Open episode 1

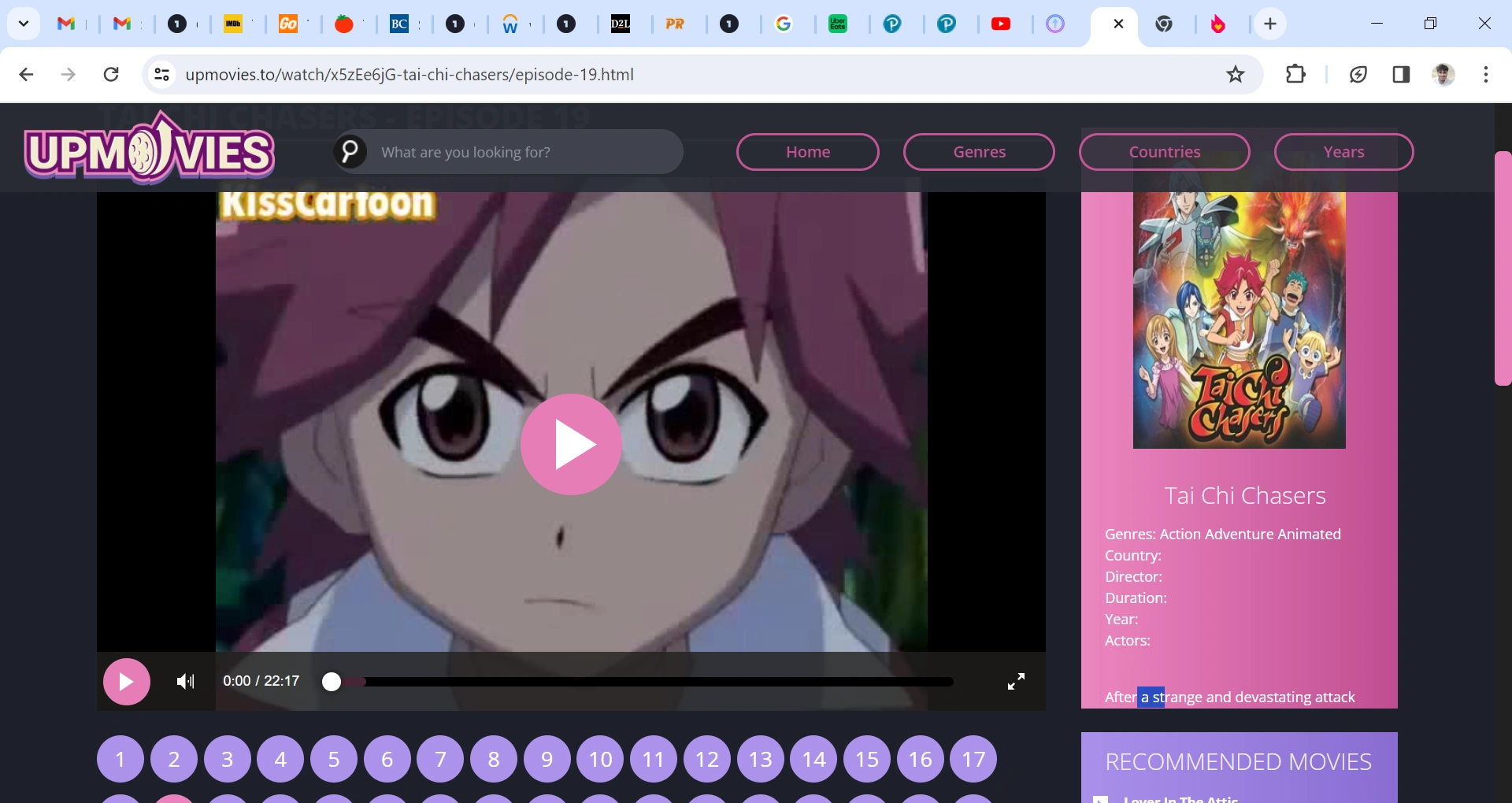[120, 759]
